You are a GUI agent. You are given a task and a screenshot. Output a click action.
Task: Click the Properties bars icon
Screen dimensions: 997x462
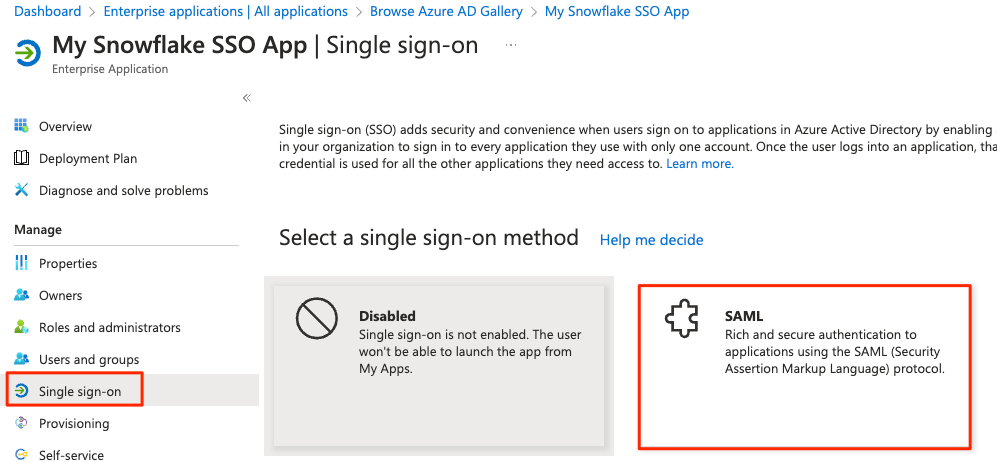pos(22,262)
